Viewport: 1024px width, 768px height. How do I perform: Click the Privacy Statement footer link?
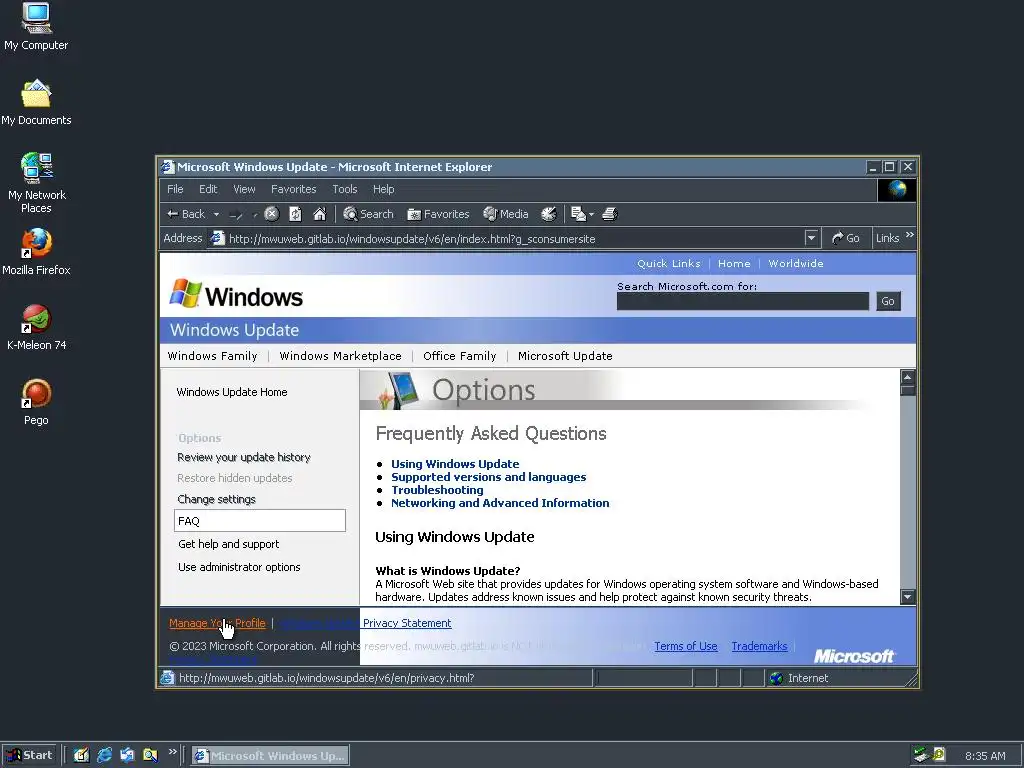(407, 623)
